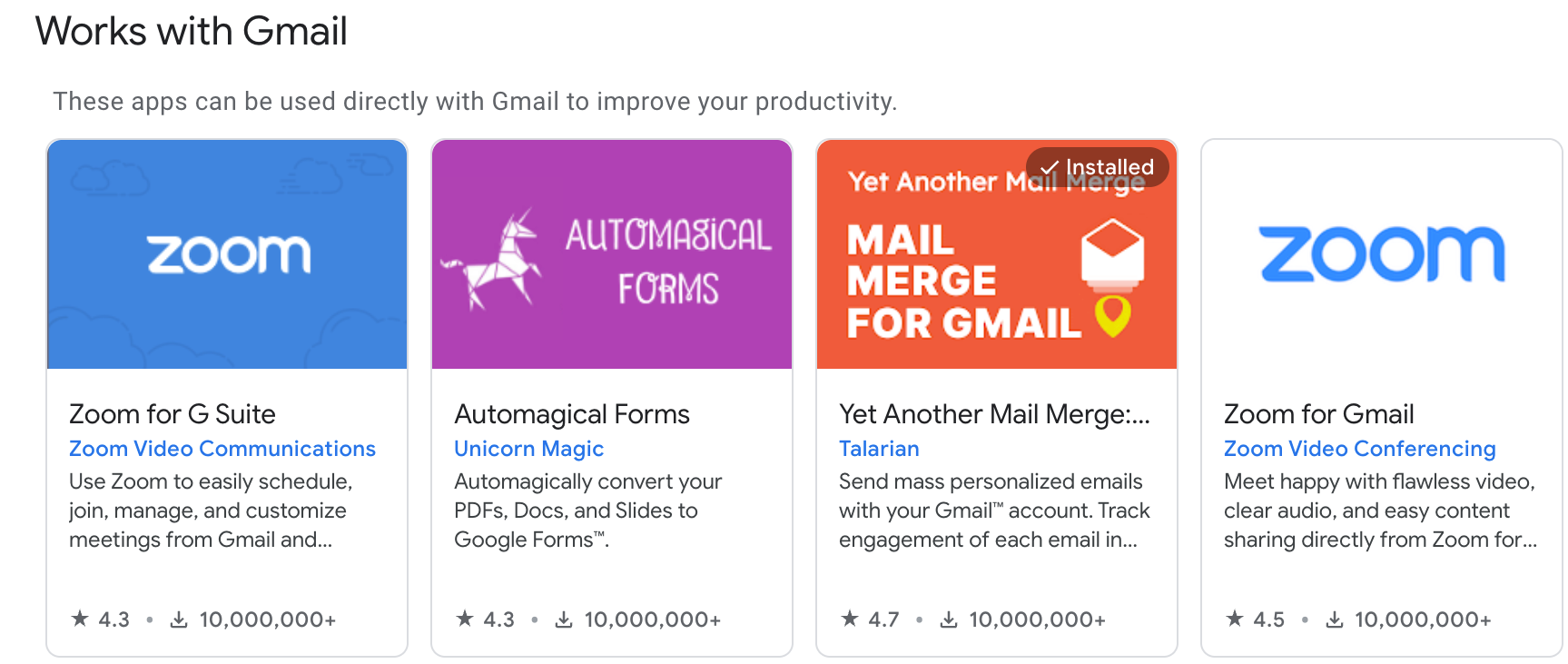Open the Unicorn Magic developer link
Screen dimensions: 1568x664
528,449
